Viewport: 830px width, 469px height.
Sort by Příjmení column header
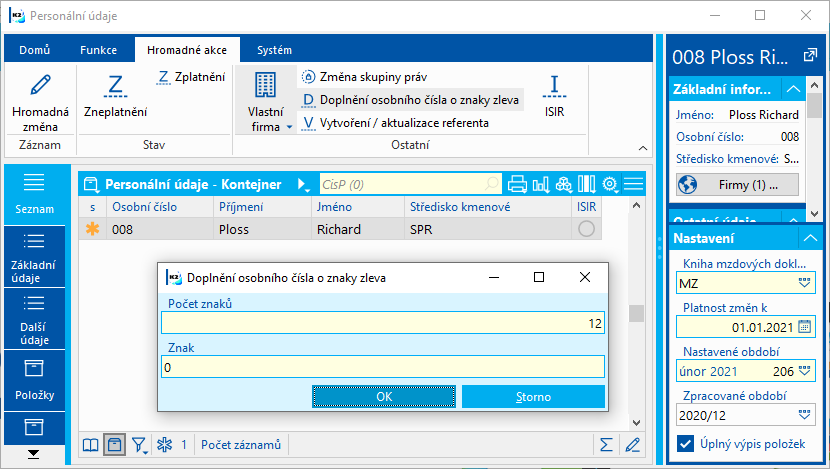click(263, 207)
